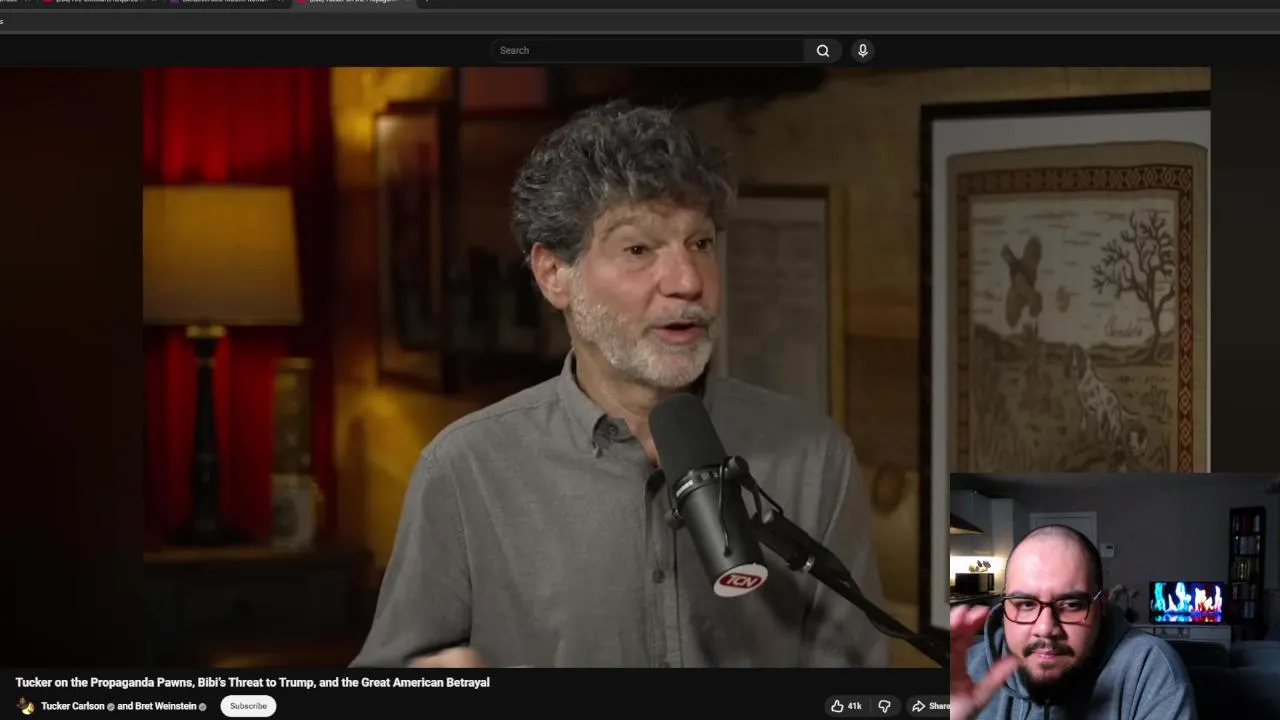Subscribe to the Tucker Carlson channel
The height and width of the screenshot is (720, 1280).
point(248,706)
